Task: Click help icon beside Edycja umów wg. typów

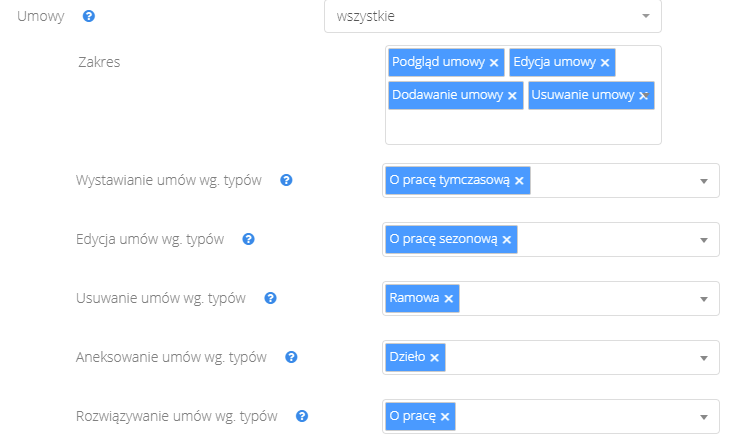Action: tap(248, 239)
